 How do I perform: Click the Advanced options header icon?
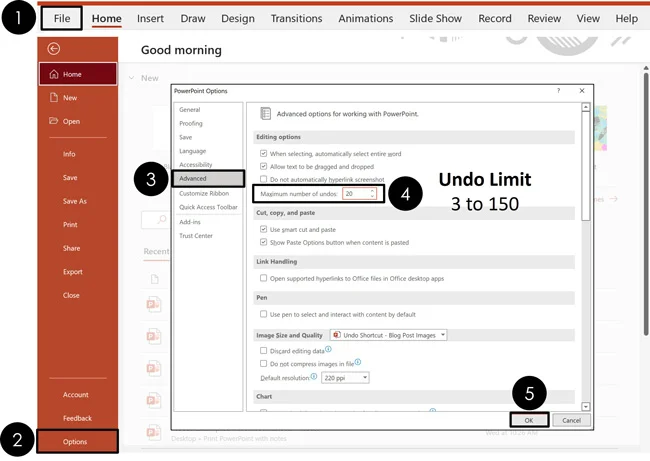click(x=265, y=113)
